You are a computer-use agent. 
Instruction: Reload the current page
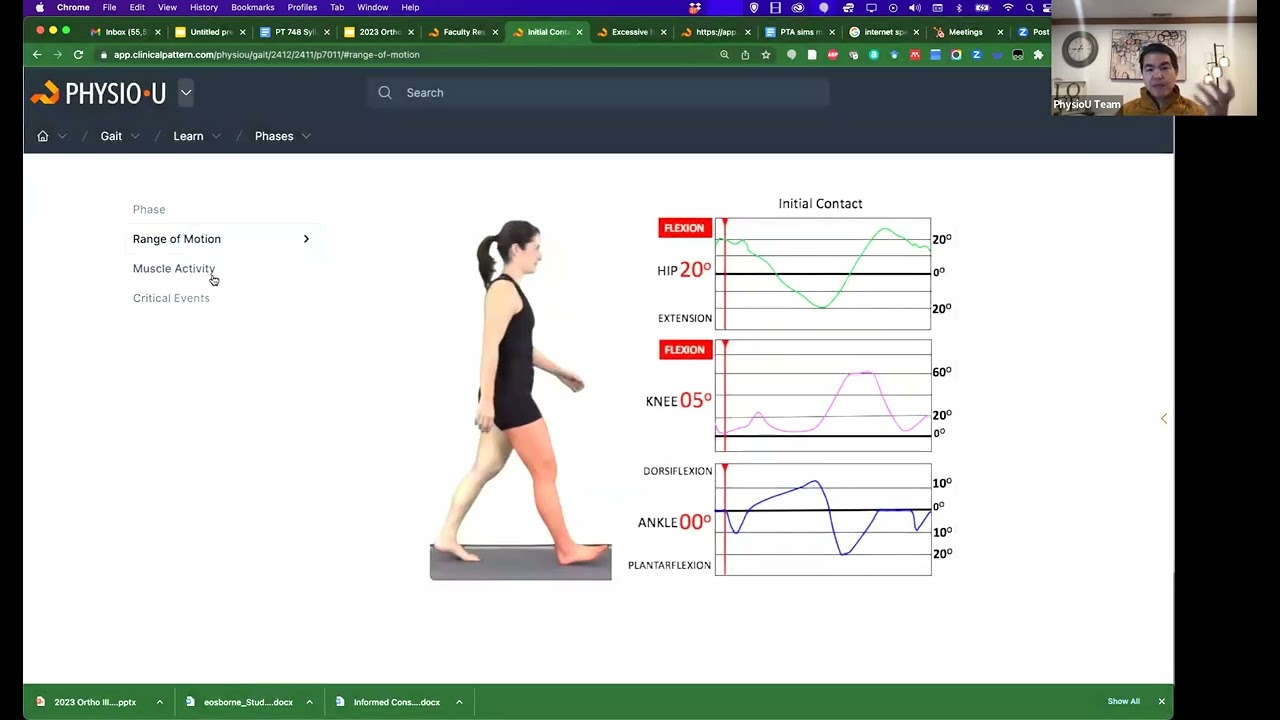[78, 55]
